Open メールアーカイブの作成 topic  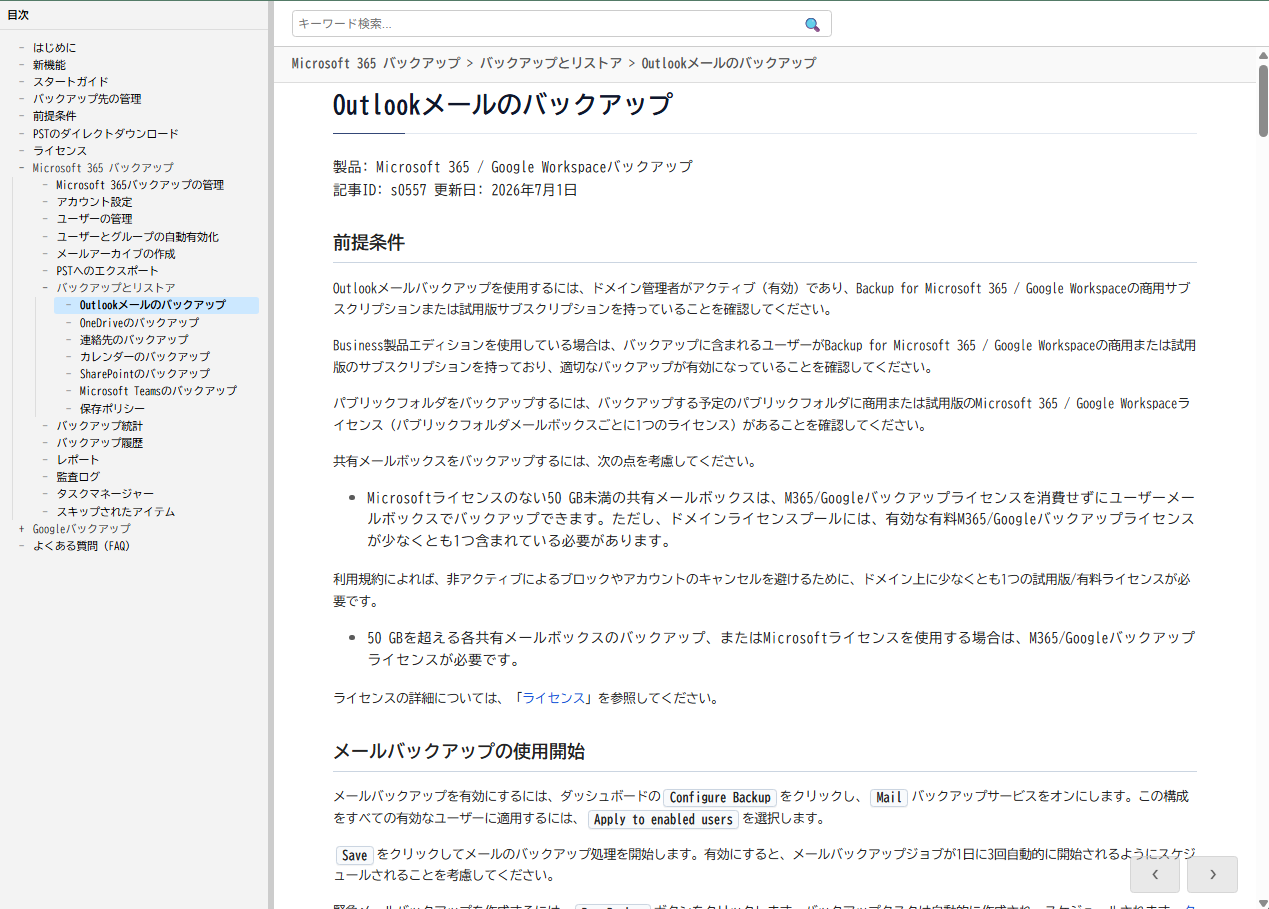tap(116, 254)
